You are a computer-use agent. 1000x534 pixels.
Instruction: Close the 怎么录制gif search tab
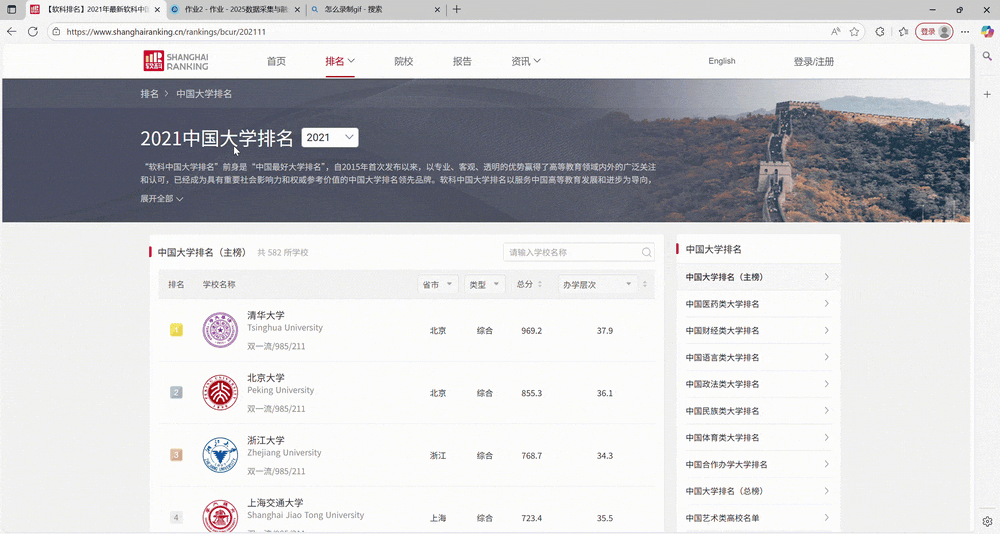pos(437,10)
